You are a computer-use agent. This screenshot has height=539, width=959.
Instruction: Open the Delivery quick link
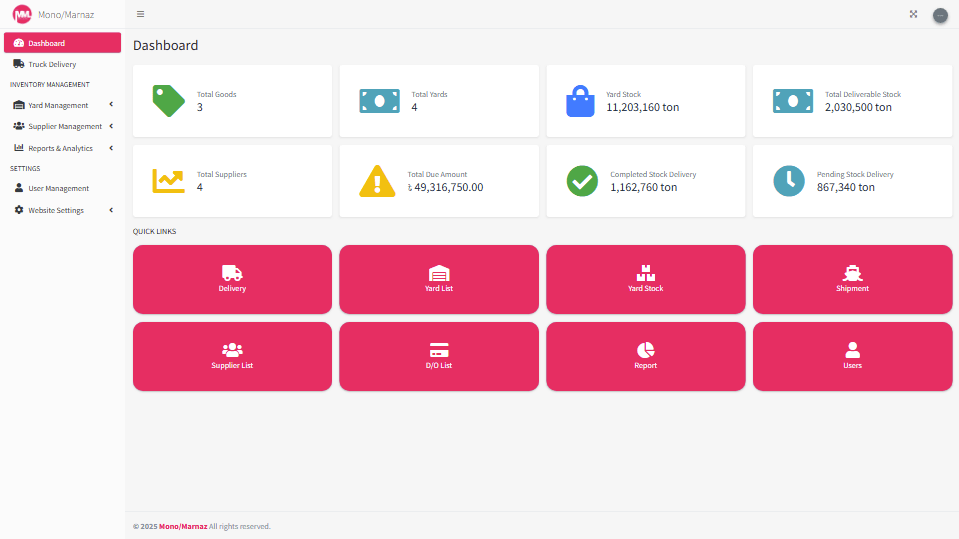coord(232,280)
